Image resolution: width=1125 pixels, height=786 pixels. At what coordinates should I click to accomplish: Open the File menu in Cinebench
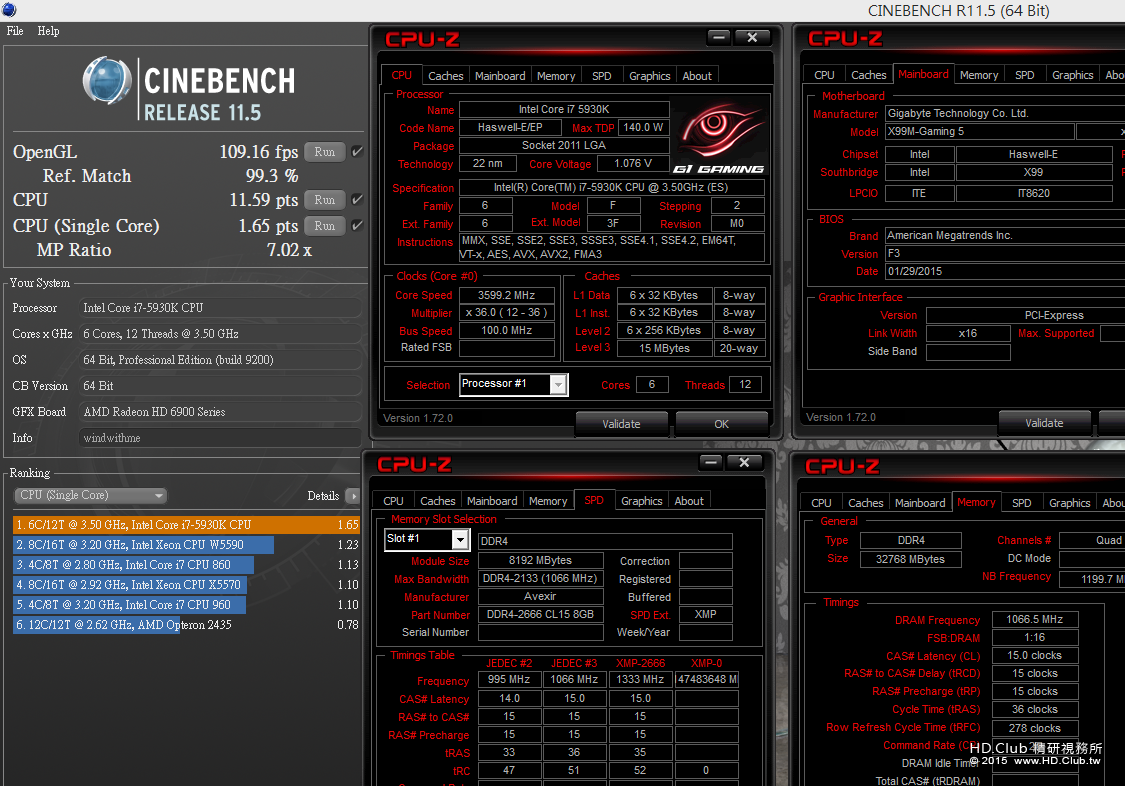pos(15,31)
